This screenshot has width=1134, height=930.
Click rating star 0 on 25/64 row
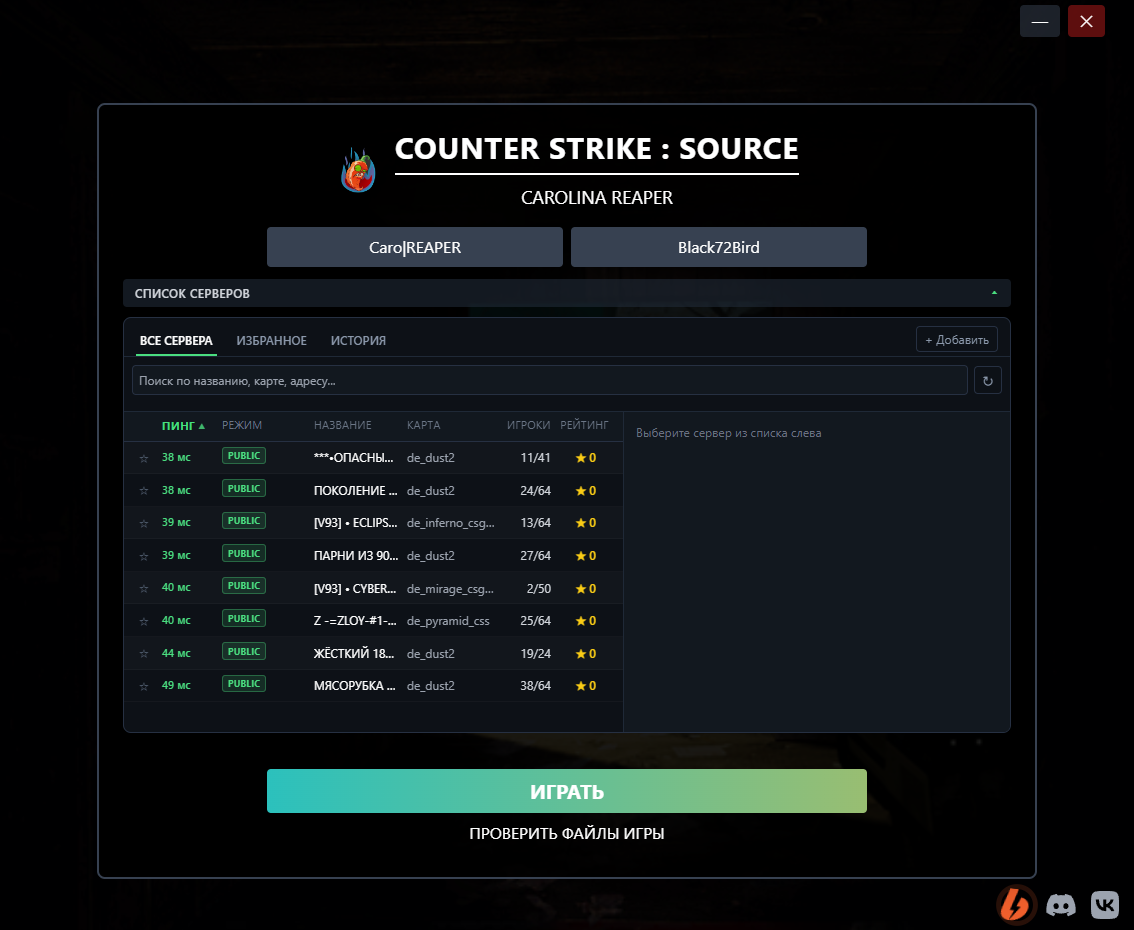(x=586, y=620)
